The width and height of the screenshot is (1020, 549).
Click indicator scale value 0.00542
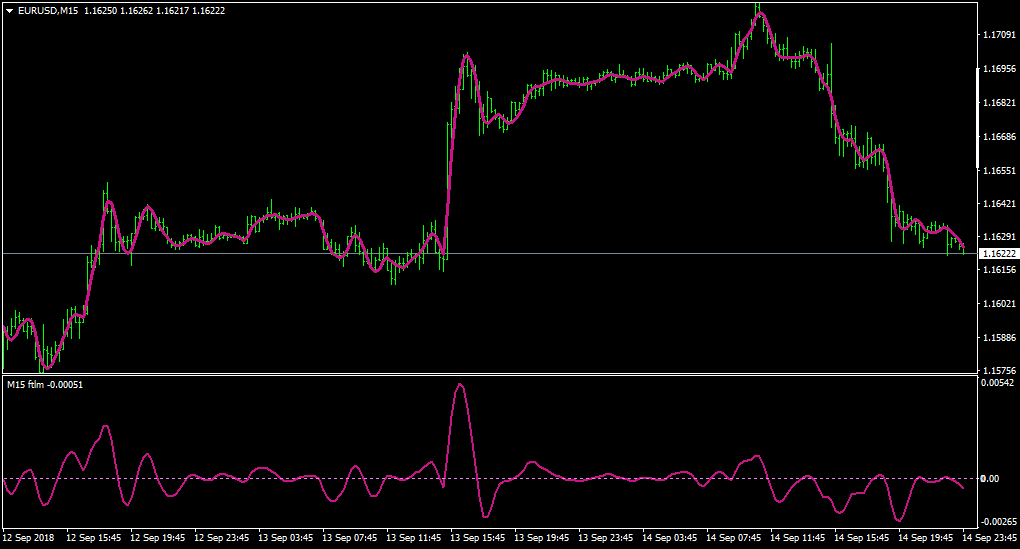coord(999,383)
